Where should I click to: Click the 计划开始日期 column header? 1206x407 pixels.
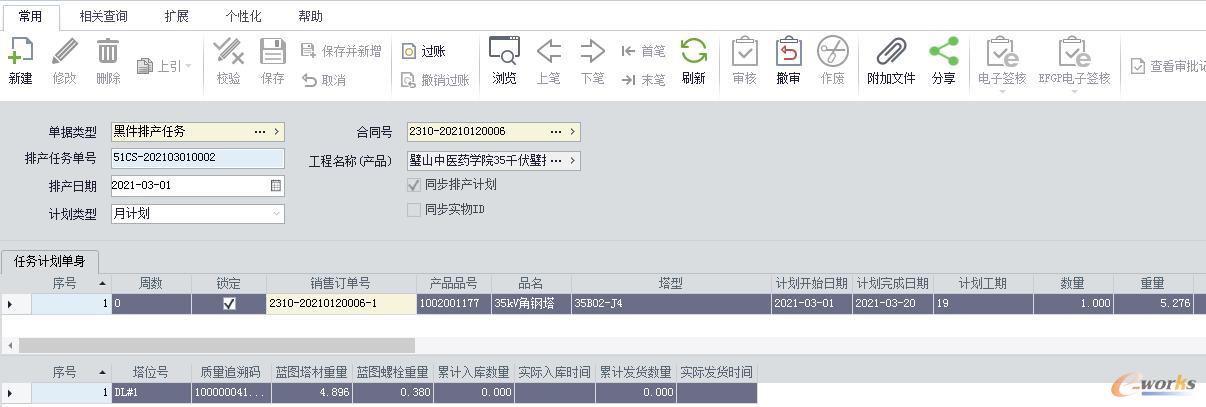tap(811, 284)
